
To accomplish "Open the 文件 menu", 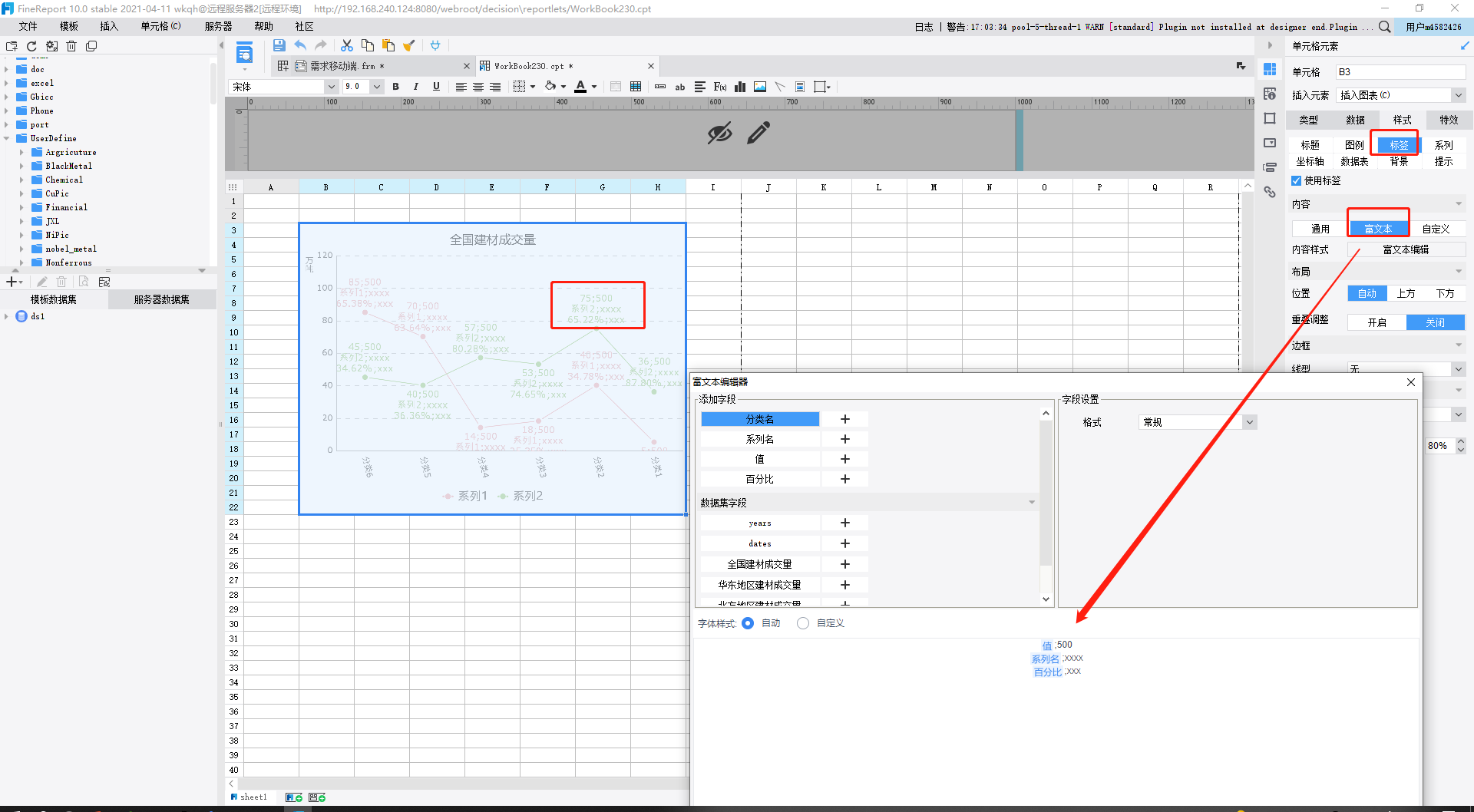I will (28, 26).
